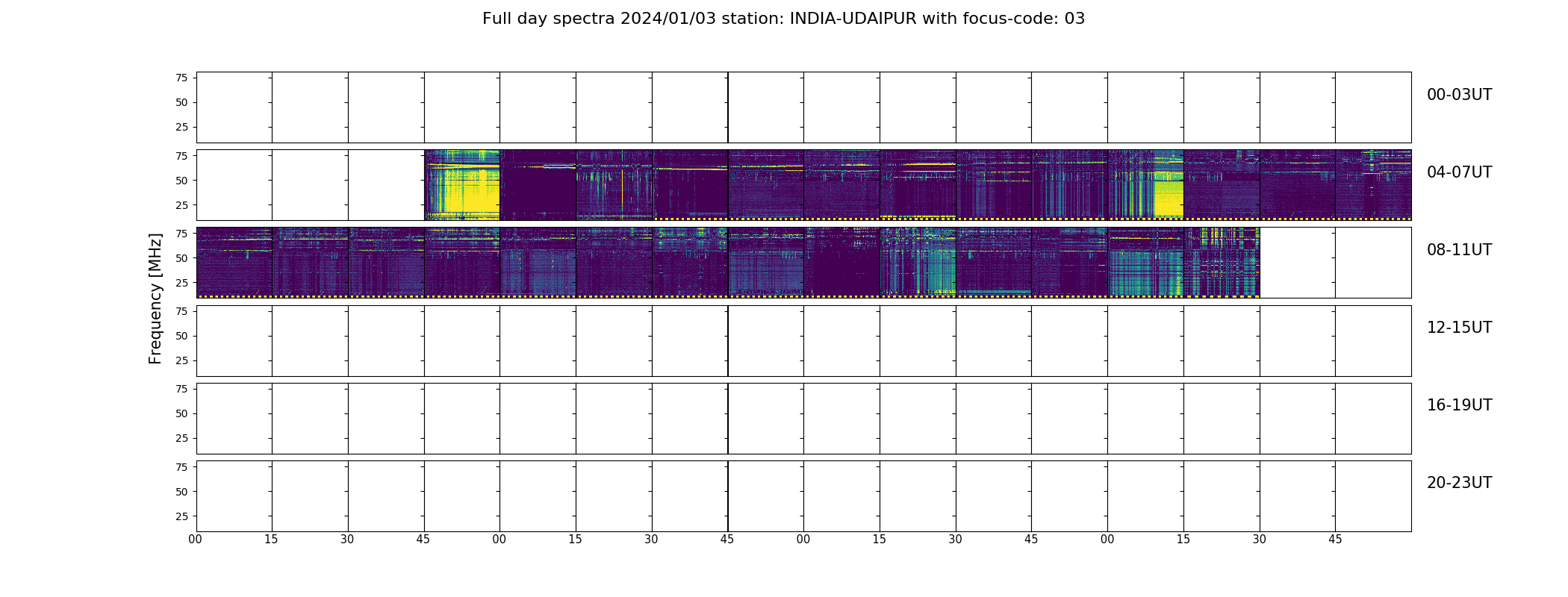This screenshot has height=597, width=1568.
Task: Select the '04-07UT' row label
Action: tap(1459, 172)
